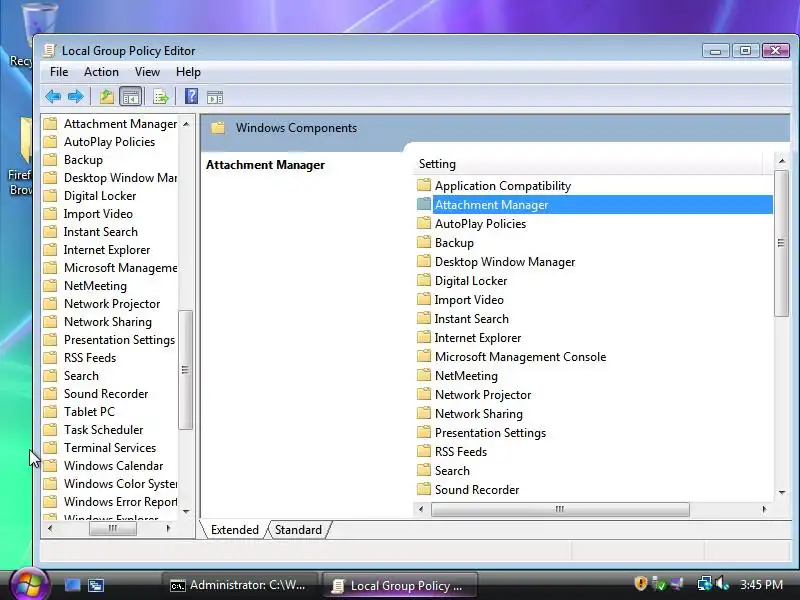Select Microsoft Management Console in settings list
800x600 pixels.
520,357
